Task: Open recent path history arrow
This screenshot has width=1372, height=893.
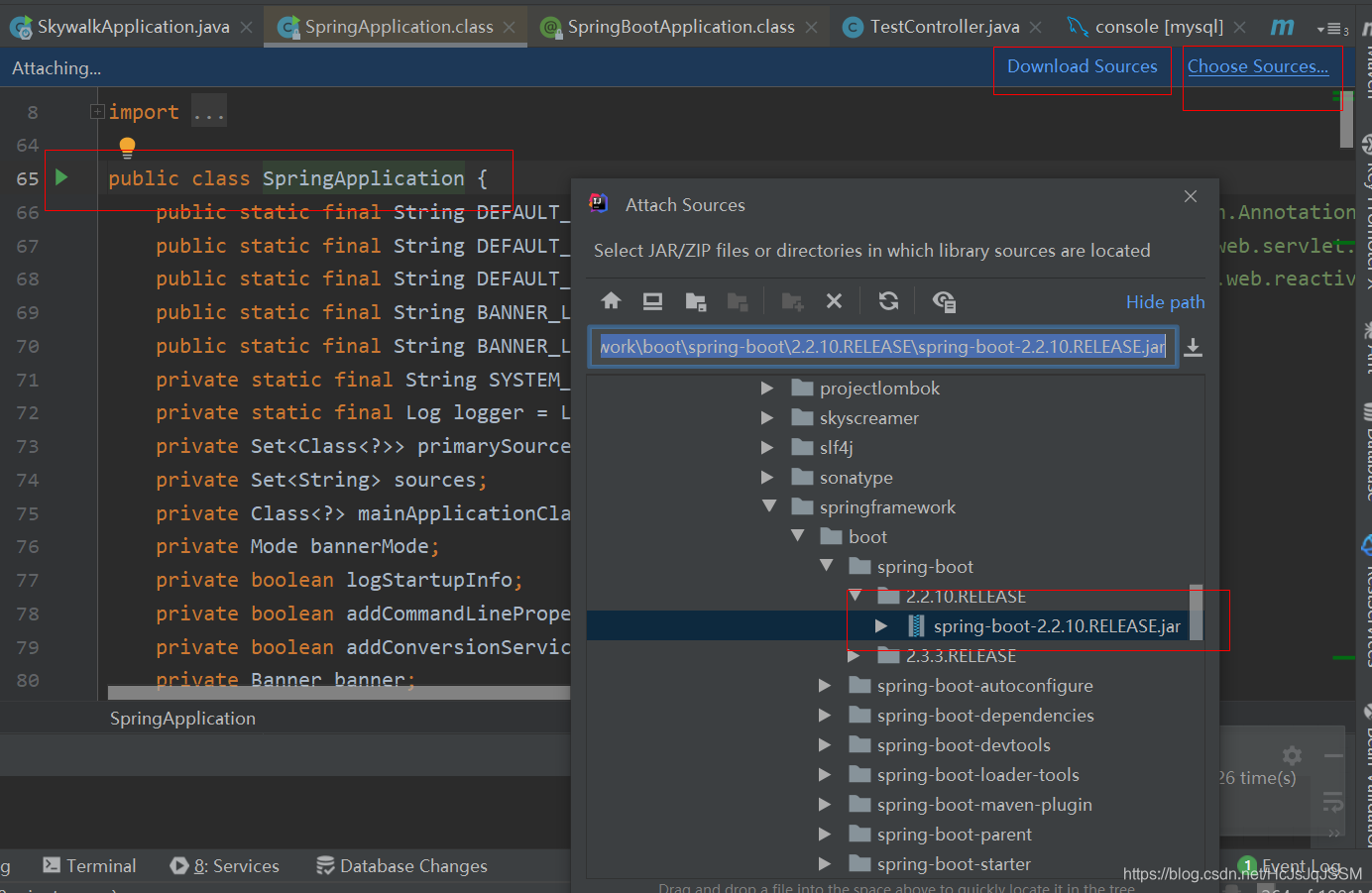Action: pyautogui.click(x=1194, y=347)
